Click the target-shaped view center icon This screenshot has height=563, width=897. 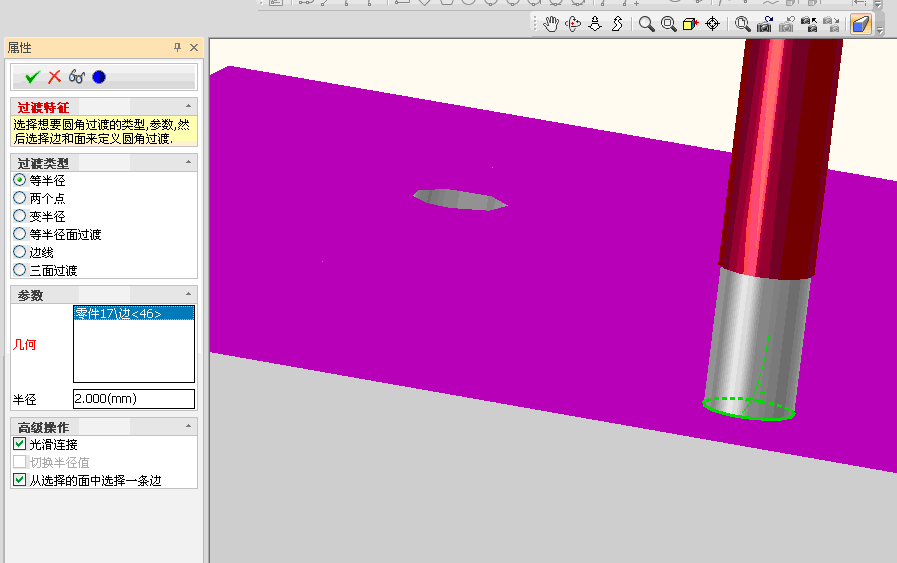(x=712, y=24)
